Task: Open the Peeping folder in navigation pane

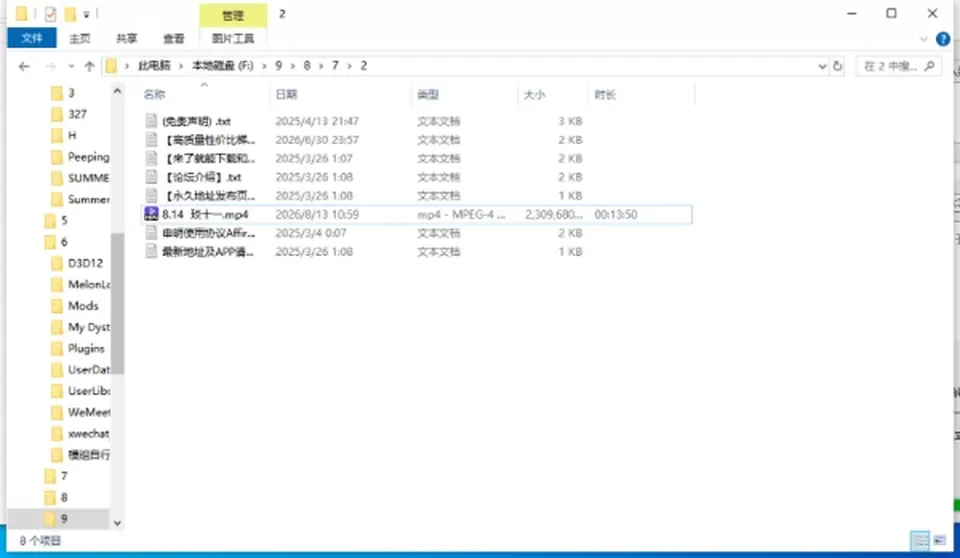Action: 88,157
